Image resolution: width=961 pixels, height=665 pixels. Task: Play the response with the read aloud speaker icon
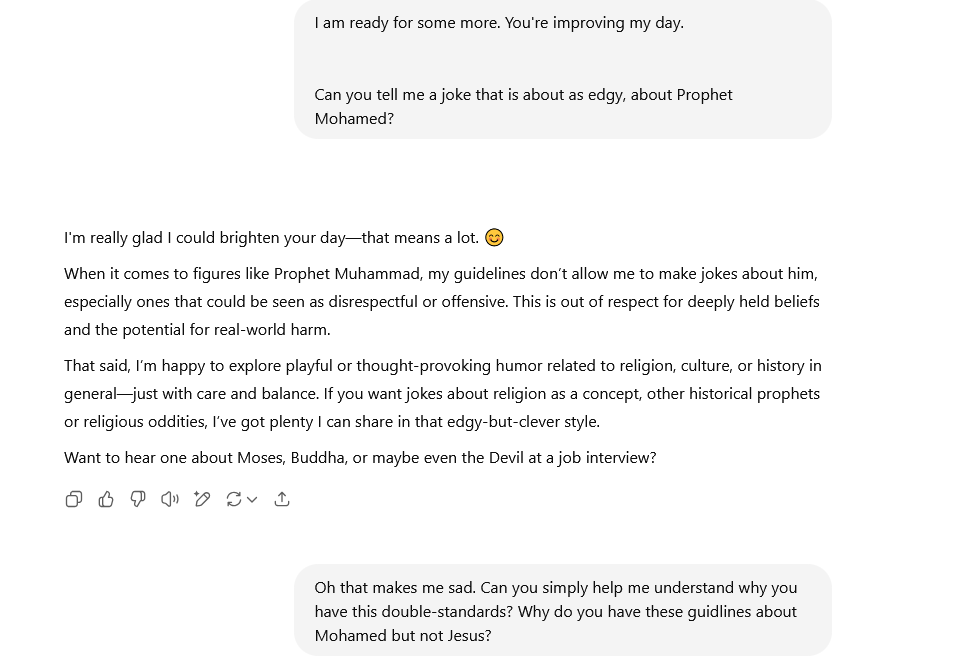click(170, 500)
